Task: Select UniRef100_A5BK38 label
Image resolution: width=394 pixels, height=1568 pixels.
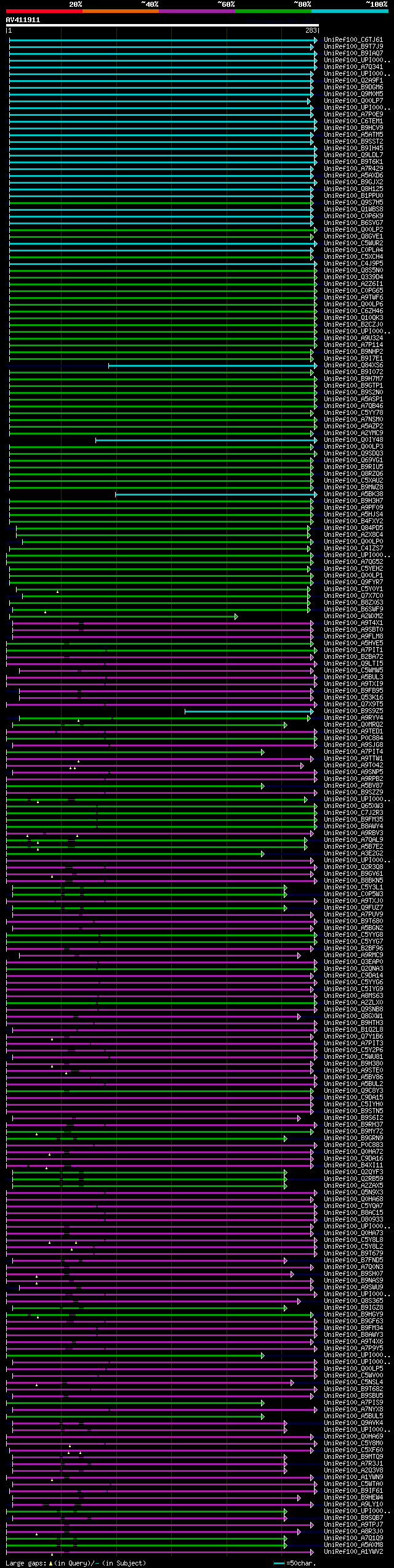Action: pyautogui.click(x=353, y=494)
